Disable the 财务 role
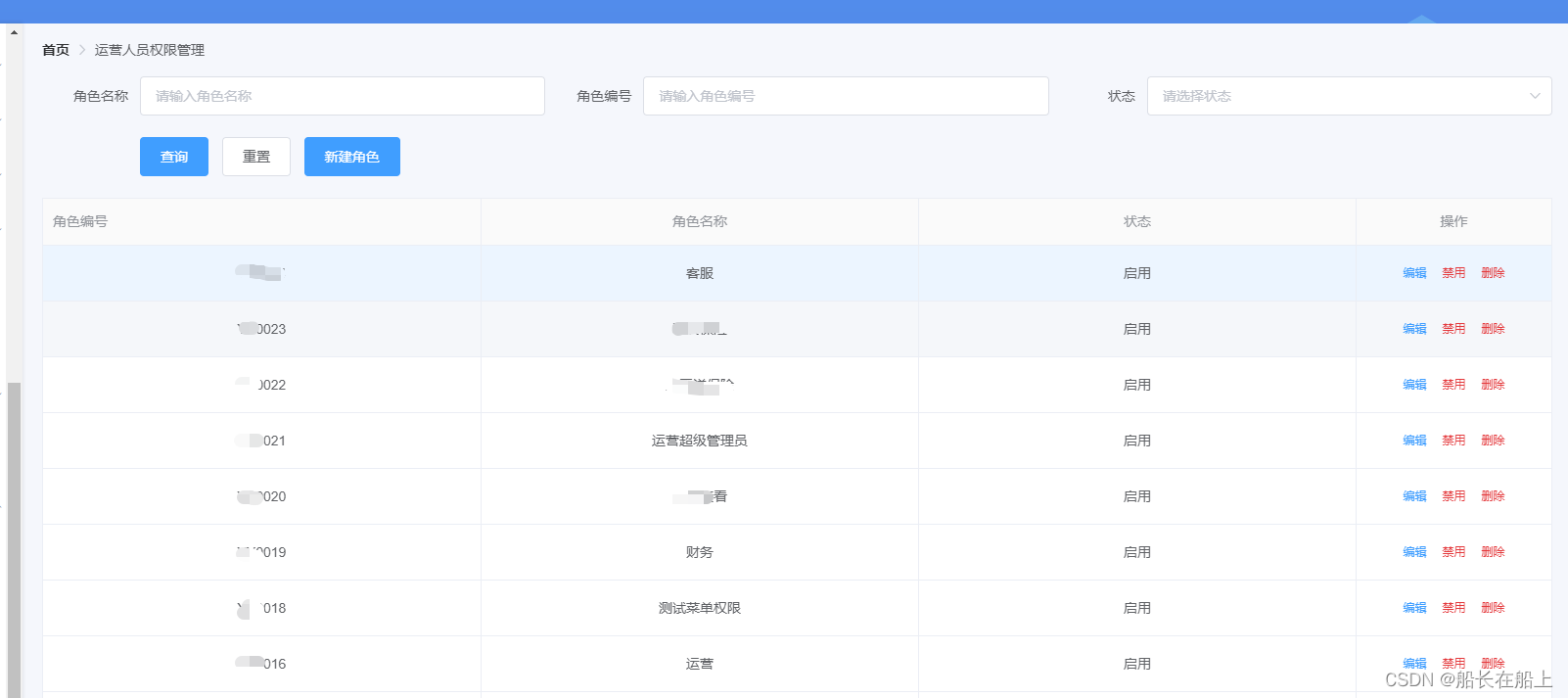Viewport: 1568px width, 698px height. (x=1453, y=552)
